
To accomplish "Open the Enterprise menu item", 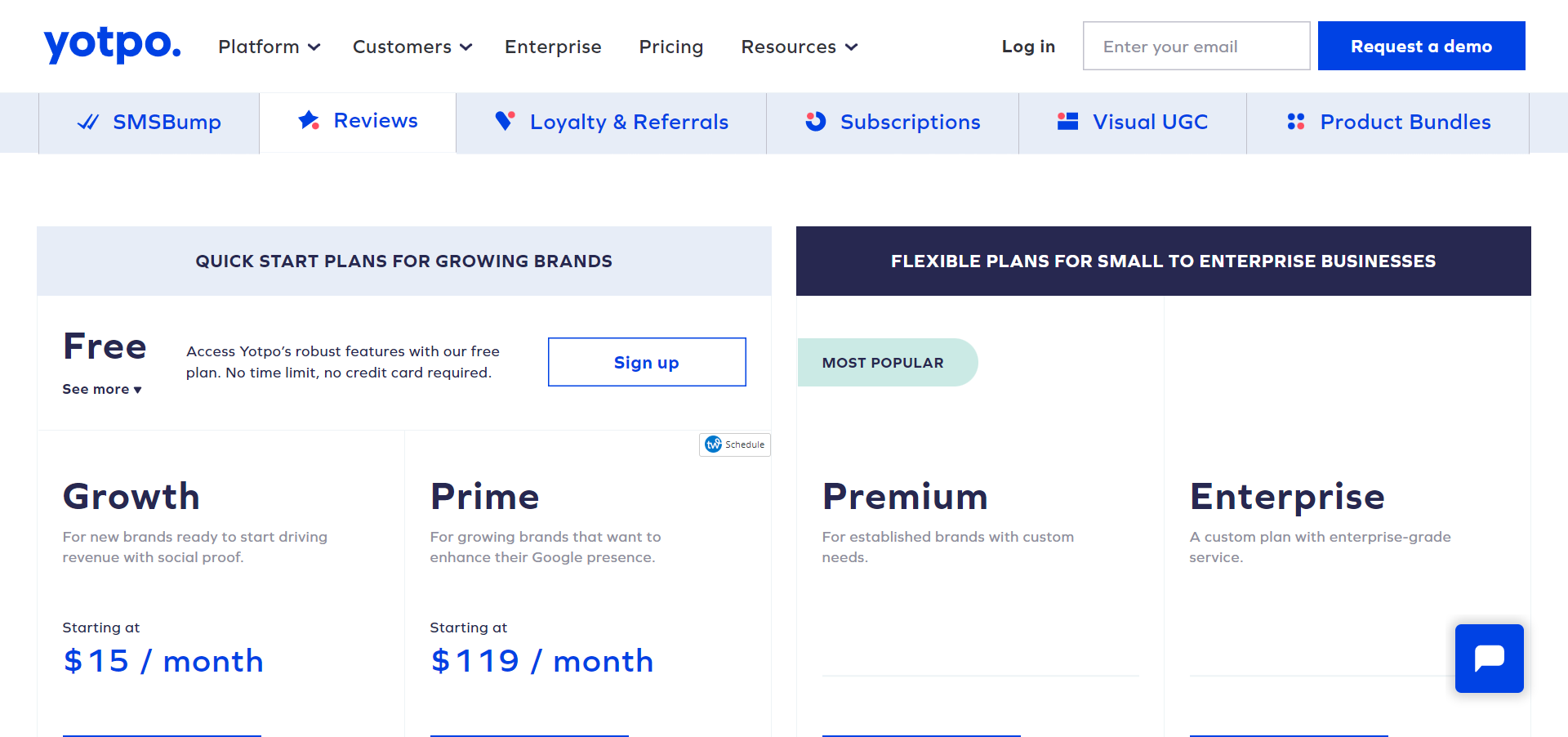I will point(553,47).
